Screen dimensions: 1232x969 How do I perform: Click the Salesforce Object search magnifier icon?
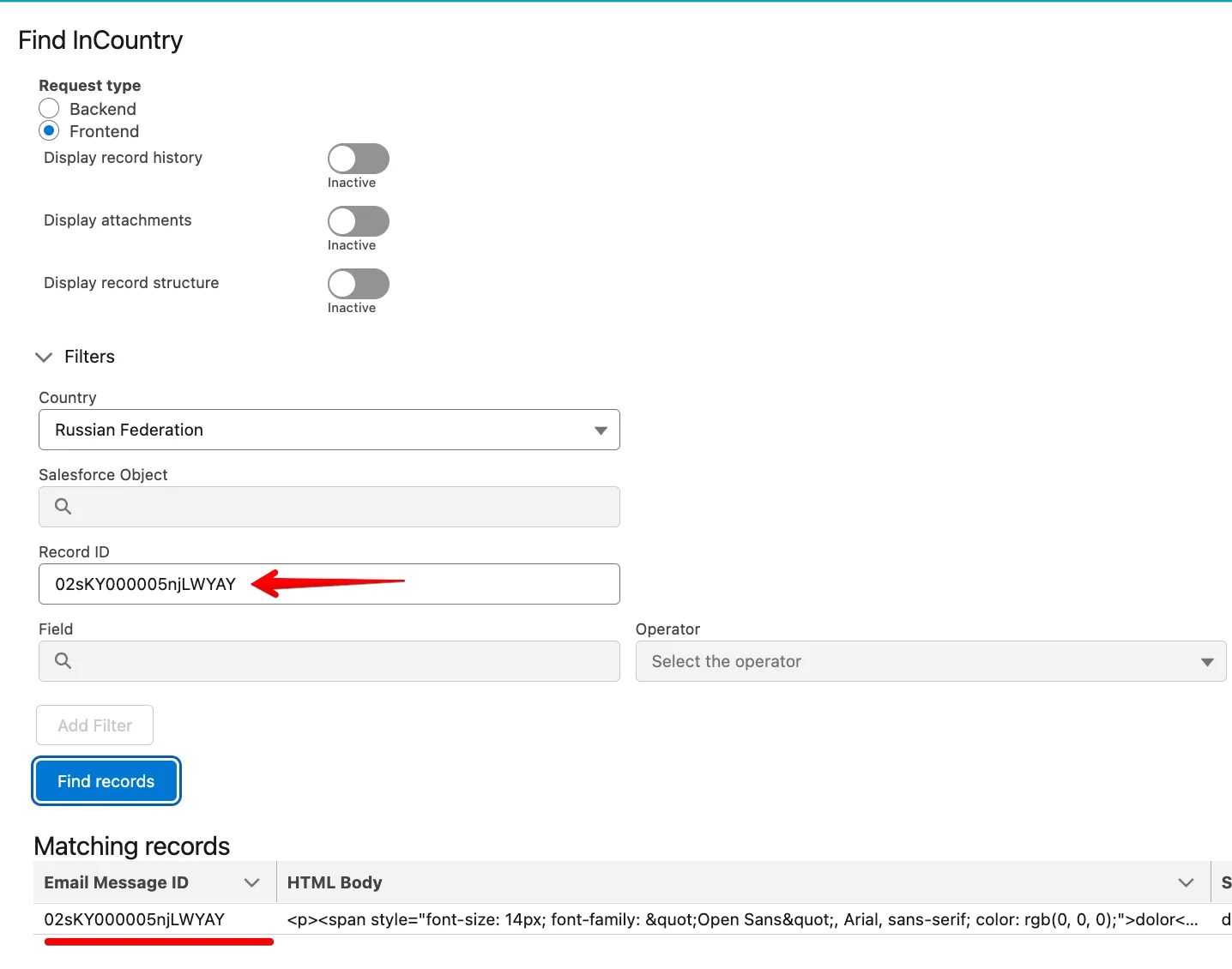[x=63, y=507]
